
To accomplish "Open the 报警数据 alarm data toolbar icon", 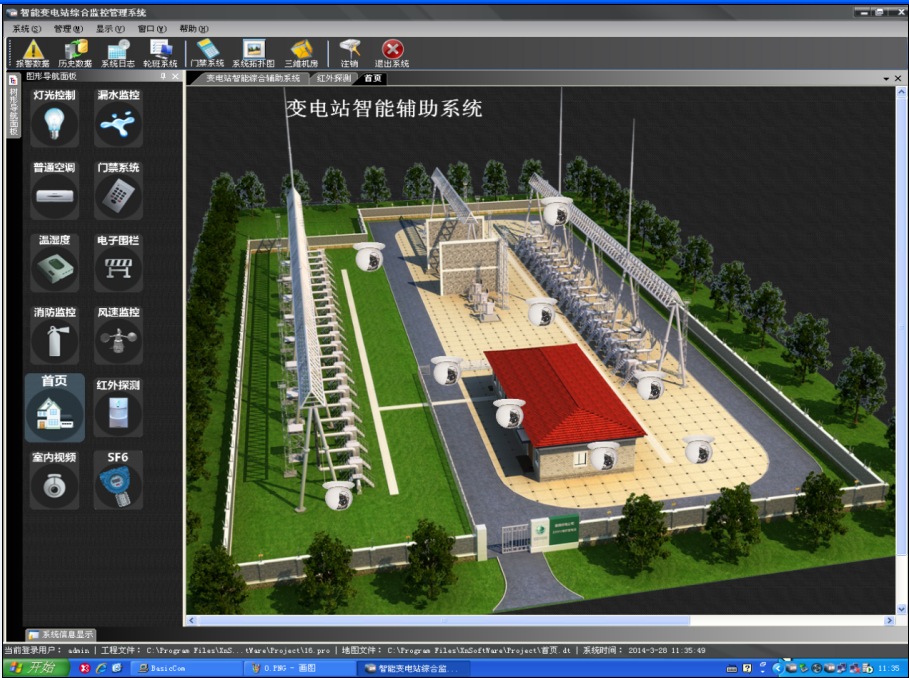I will tap(33, 52).
